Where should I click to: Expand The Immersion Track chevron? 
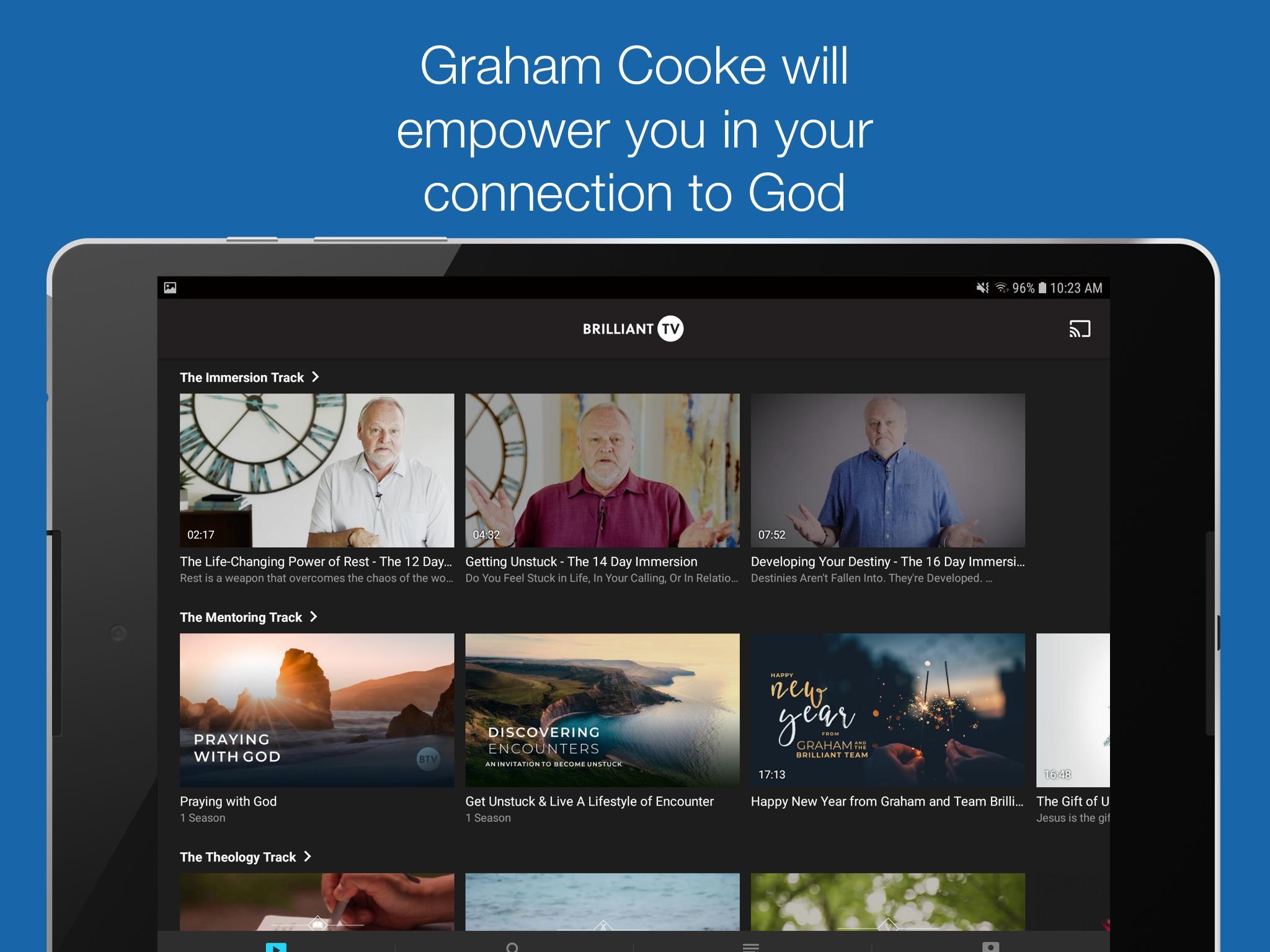point(315,377)
